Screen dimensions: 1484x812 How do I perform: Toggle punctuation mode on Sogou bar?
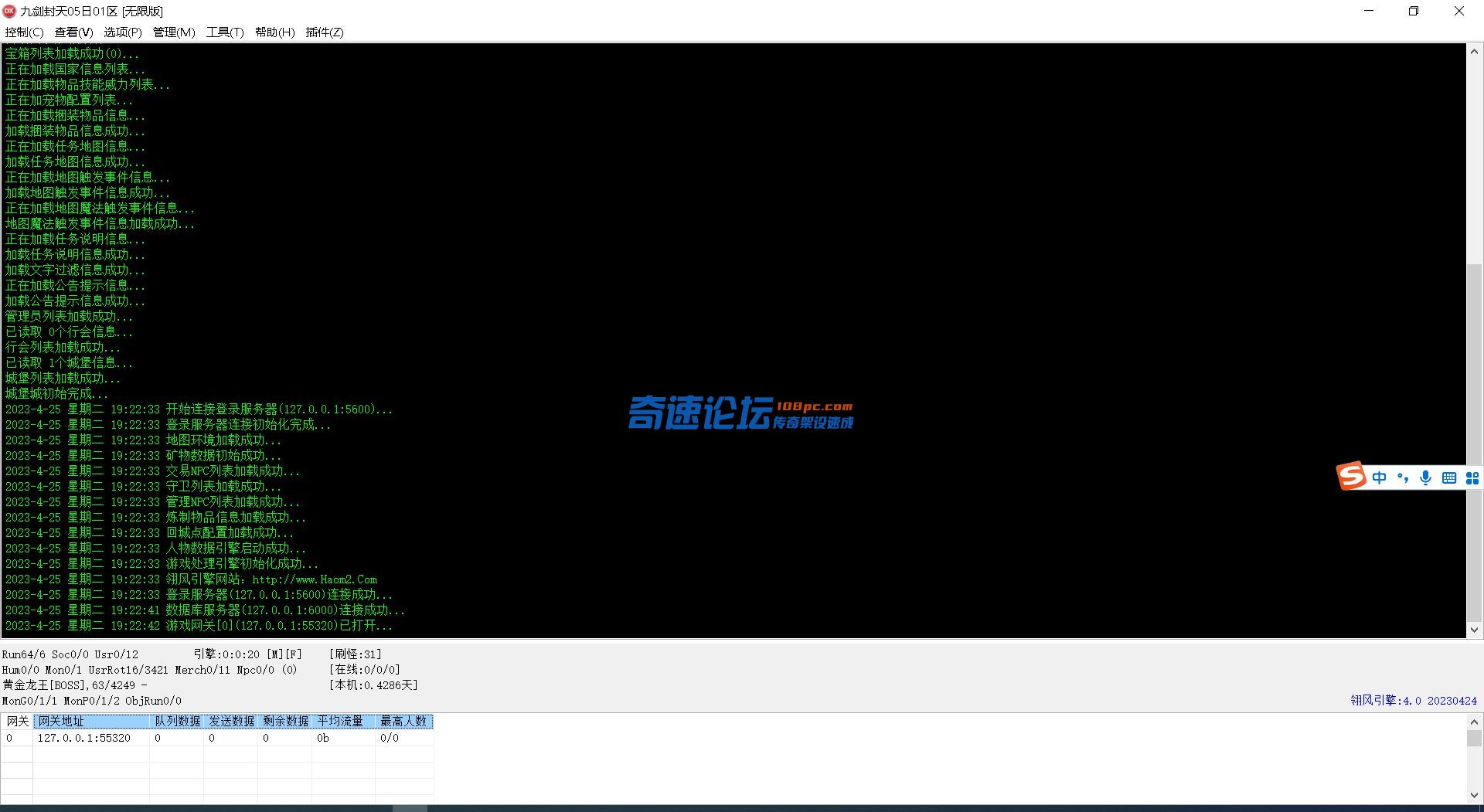tap(1403, 478)
